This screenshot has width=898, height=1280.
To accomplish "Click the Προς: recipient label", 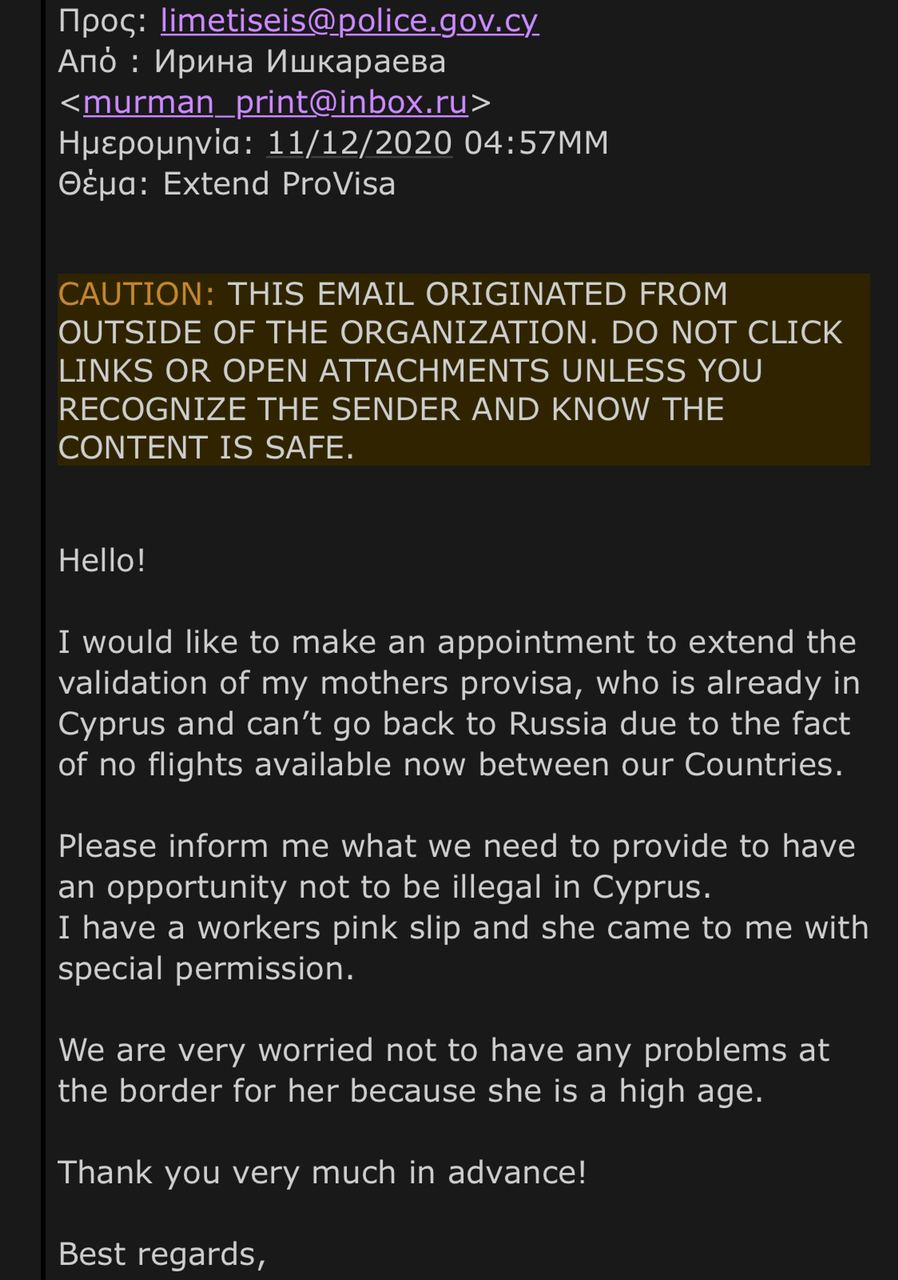I will coord(104,20).
